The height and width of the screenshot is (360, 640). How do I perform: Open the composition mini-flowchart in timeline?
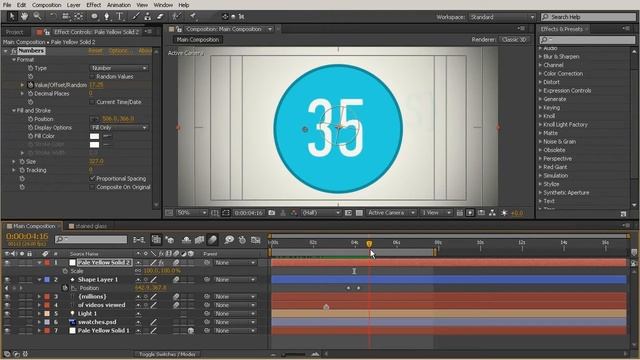(139, 240)
